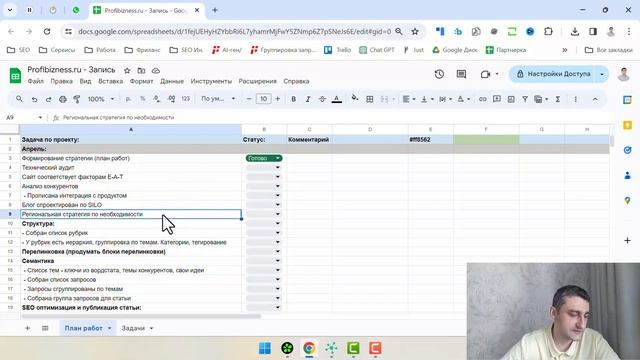Image resolution: width=640 pixels, height=360 pixels.
Task: Open the font dropdown По ум...
Action: pos(218,99)
